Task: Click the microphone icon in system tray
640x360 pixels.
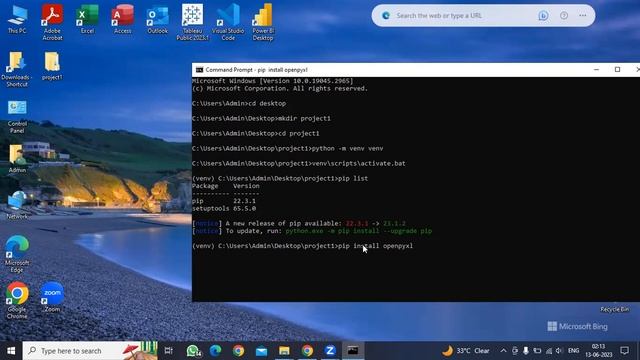Action: click(x=526, y=351)
